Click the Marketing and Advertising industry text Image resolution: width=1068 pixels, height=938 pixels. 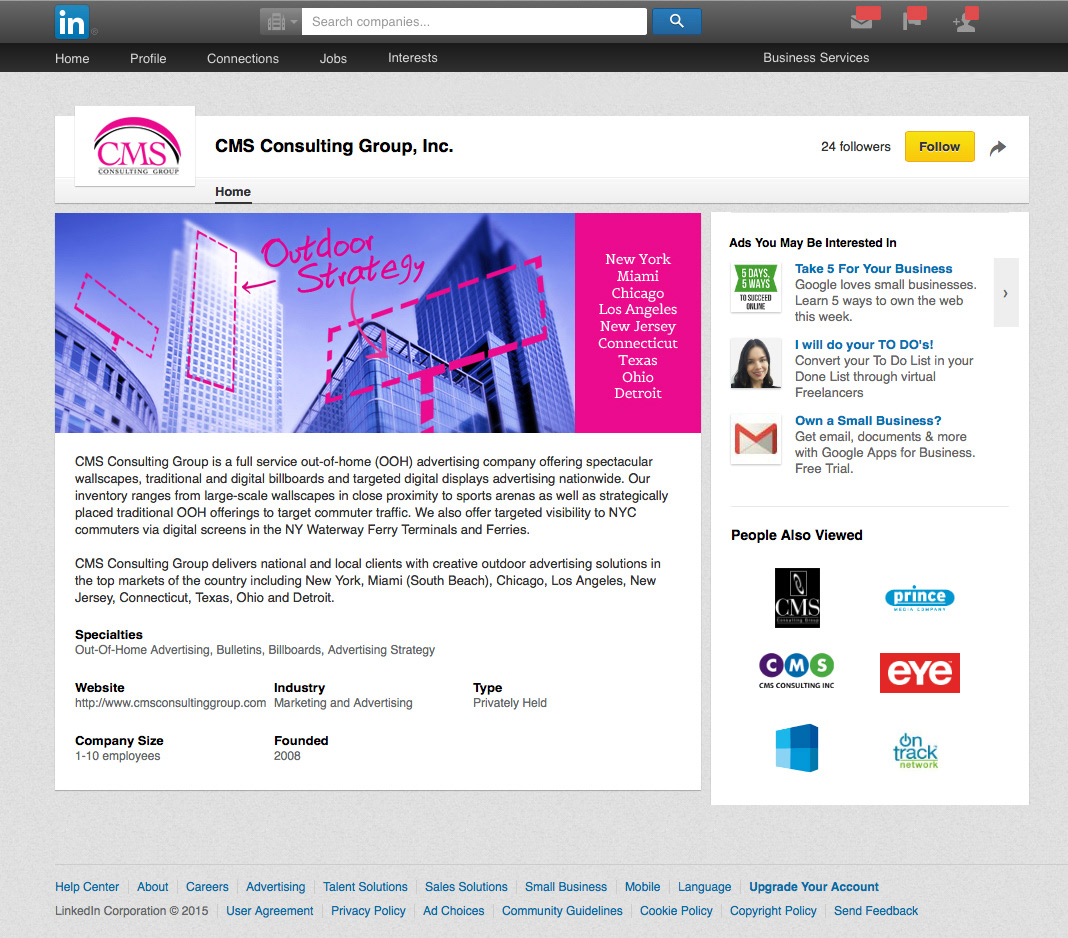pyautogui.click(x=343, y=703)
